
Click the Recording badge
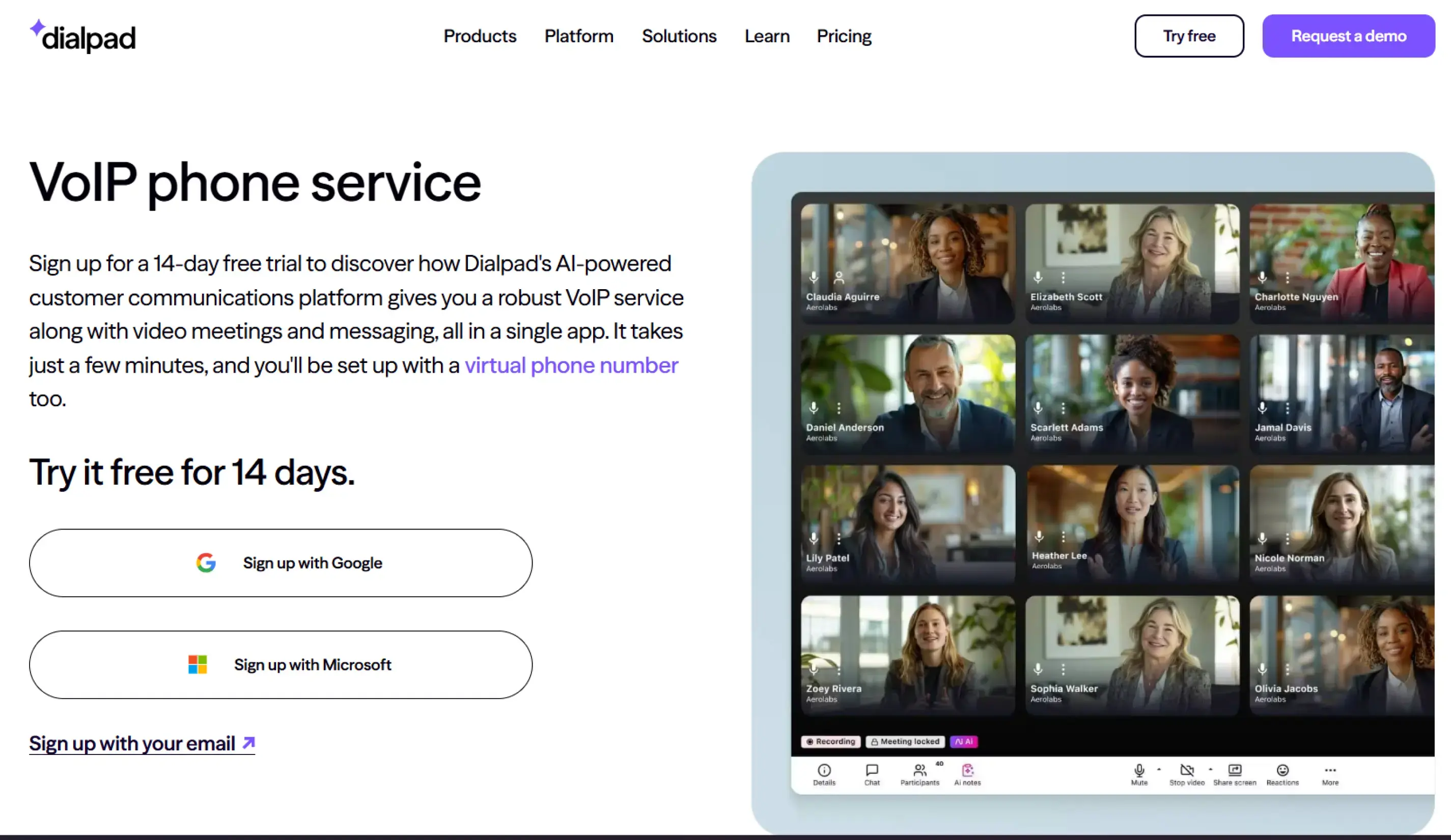830,742
